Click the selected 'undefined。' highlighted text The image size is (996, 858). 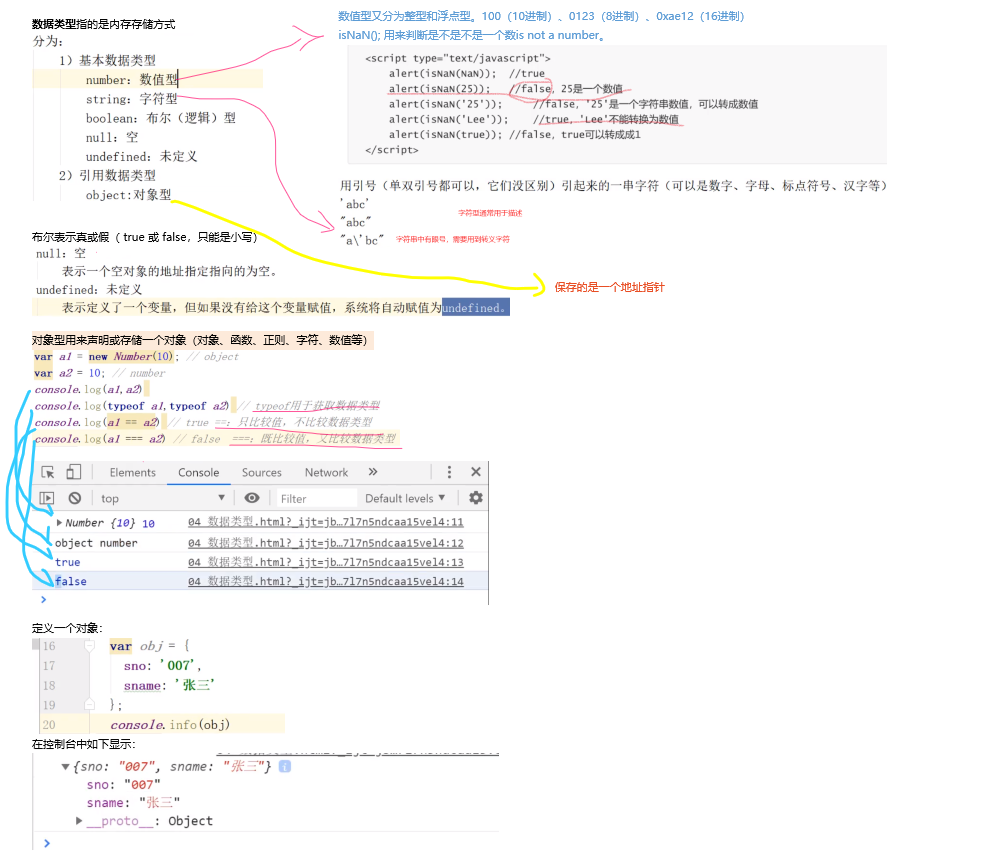click(476, 307)
